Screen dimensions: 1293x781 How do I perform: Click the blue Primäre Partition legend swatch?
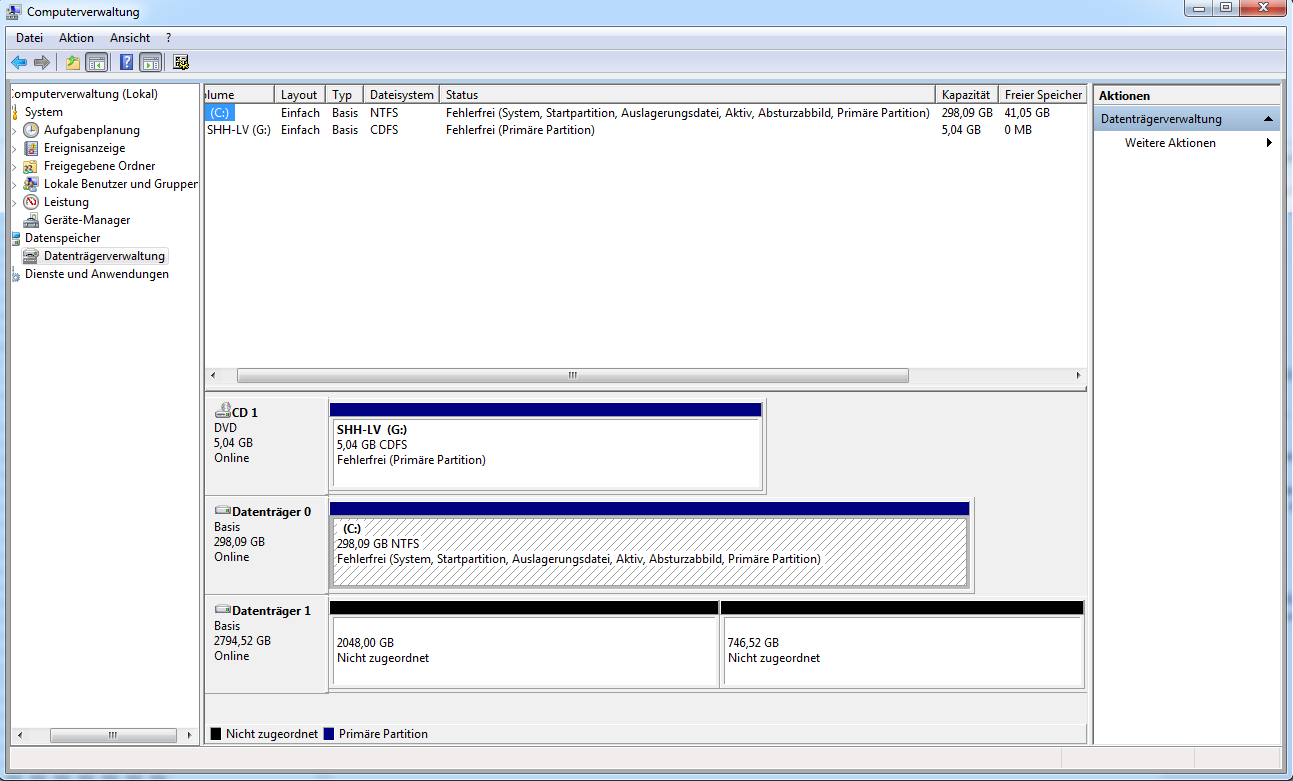329,734
